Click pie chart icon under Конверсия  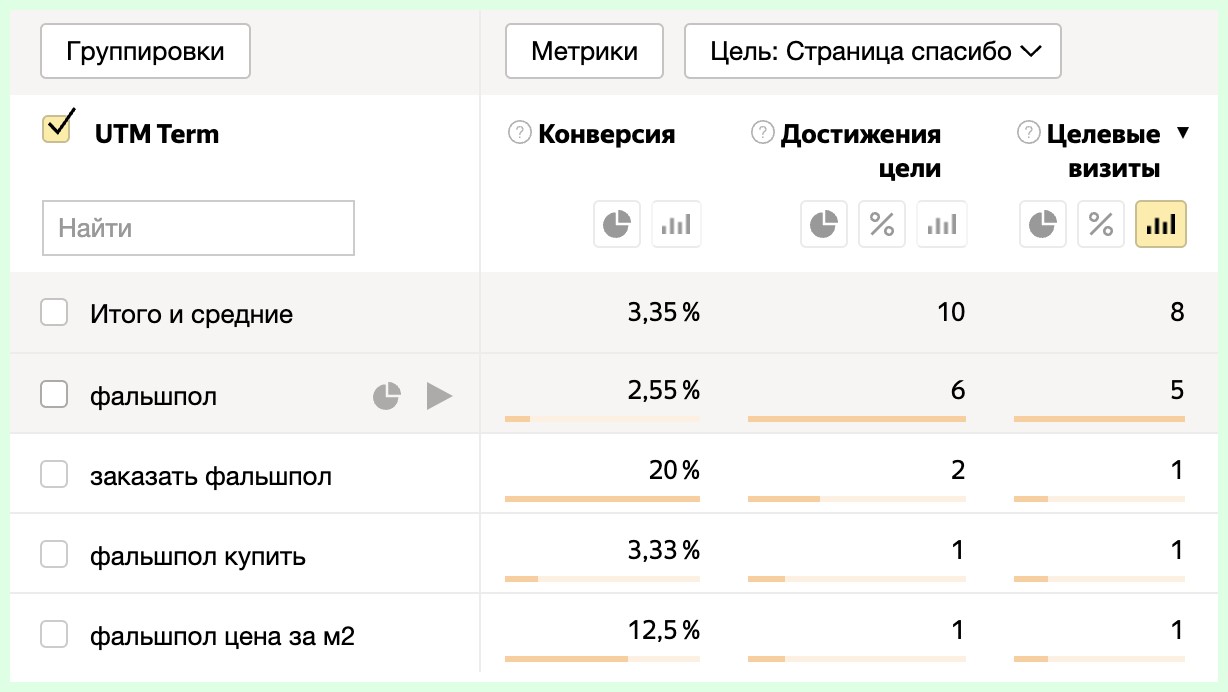(617, 224)
